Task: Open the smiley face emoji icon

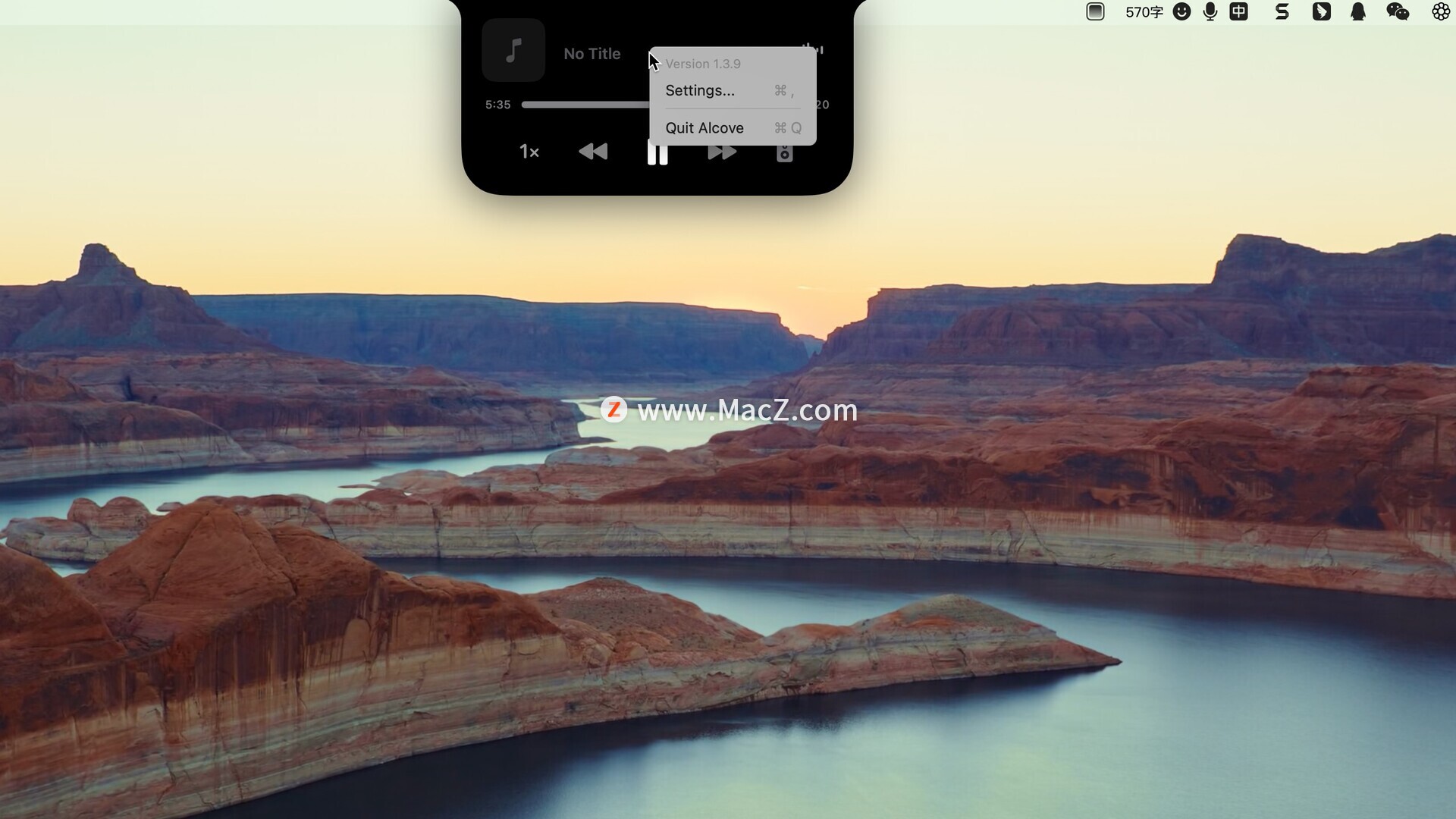Action: (x=1181, y=11)
